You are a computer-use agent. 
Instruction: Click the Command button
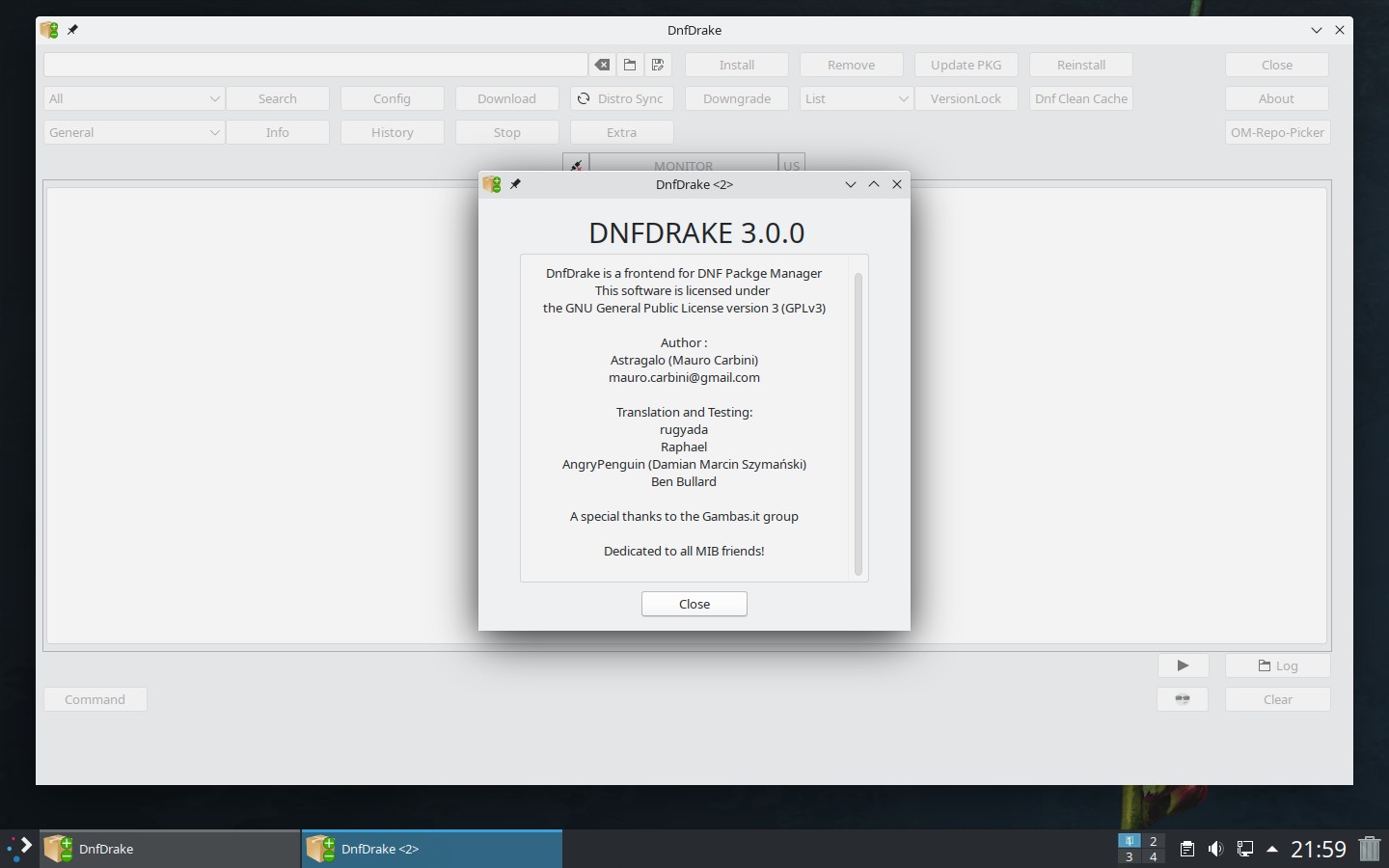[x=95, y=699]
